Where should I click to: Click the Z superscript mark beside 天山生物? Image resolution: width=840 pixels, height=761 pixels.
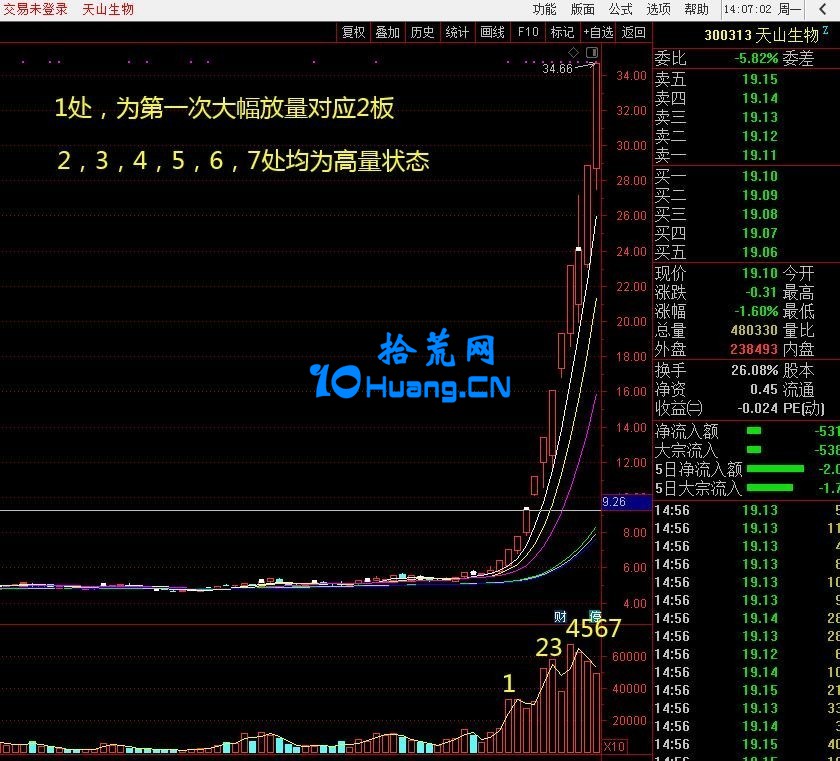click(826, 31)
